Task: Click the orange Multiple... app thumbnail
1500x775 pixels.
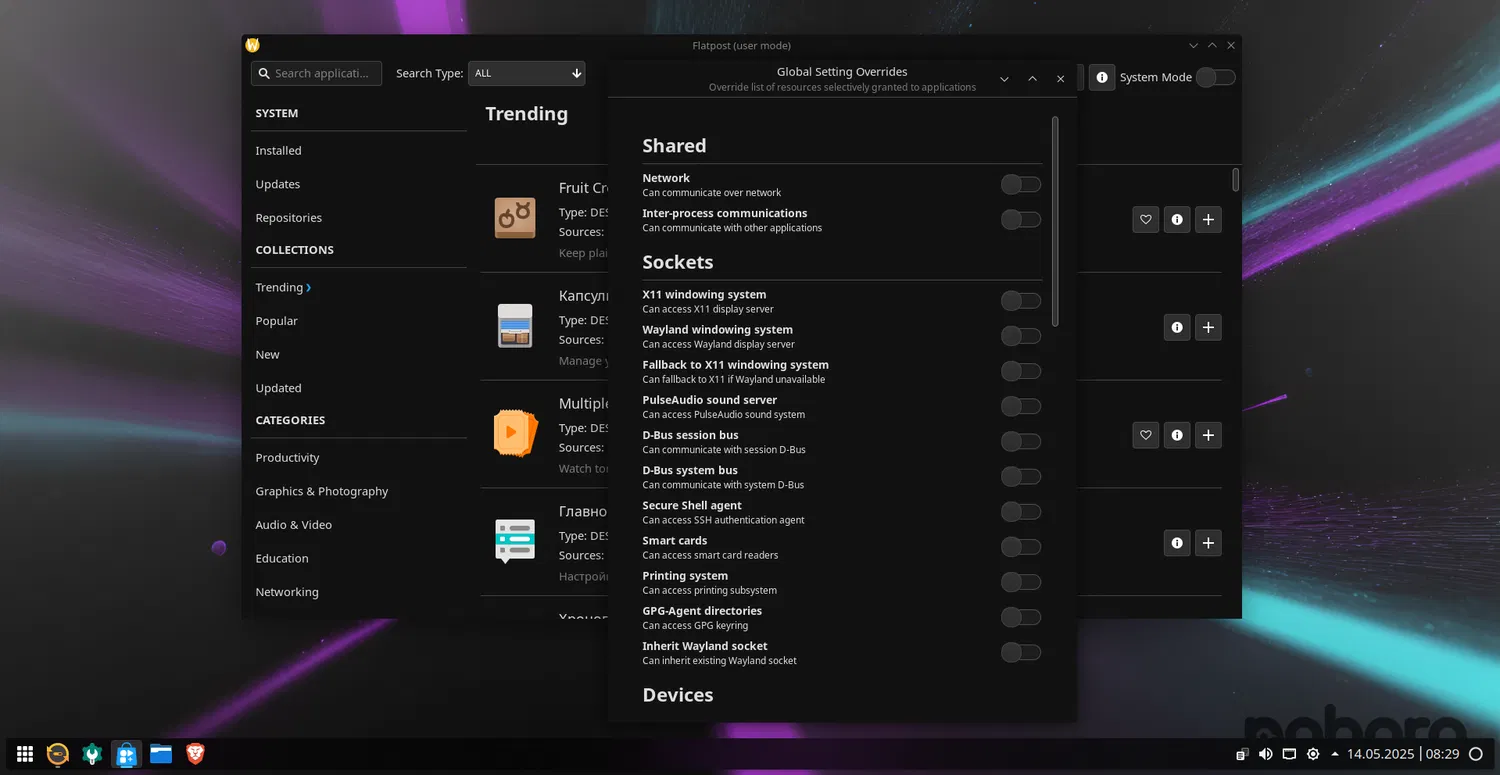Action: 515,434
